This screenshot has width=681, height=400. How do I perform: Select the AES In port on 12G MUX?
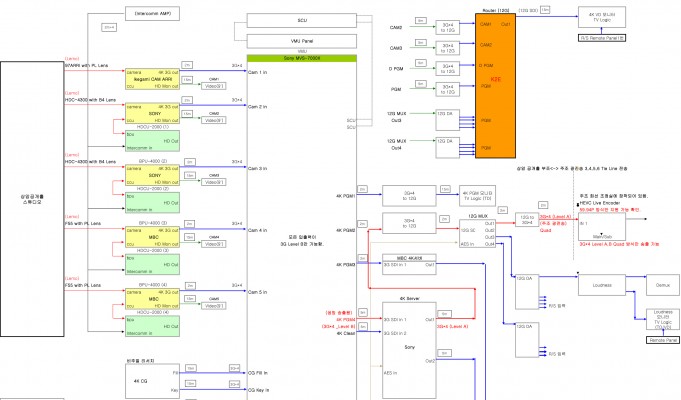[467, 244]
